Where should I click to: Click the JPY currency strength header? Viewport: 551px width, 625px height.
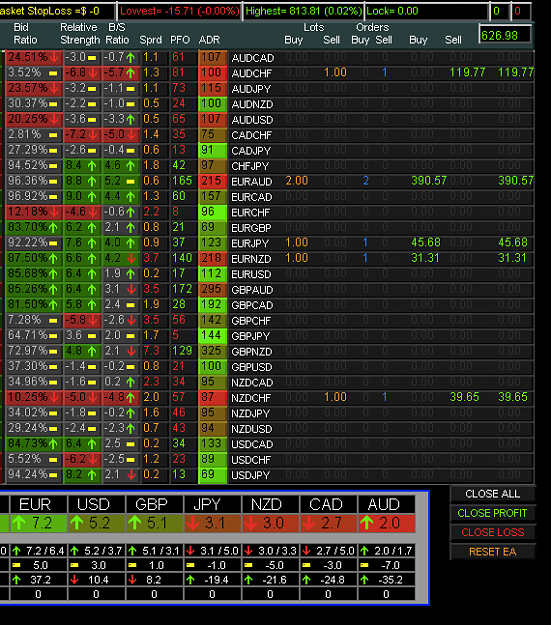click(x=212, y=505)
